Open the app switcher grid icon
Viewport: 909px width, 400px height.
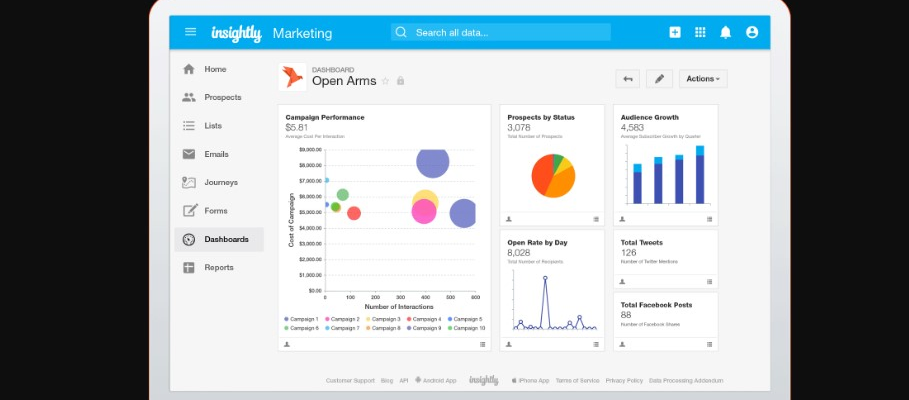click(x=700, y=32)
